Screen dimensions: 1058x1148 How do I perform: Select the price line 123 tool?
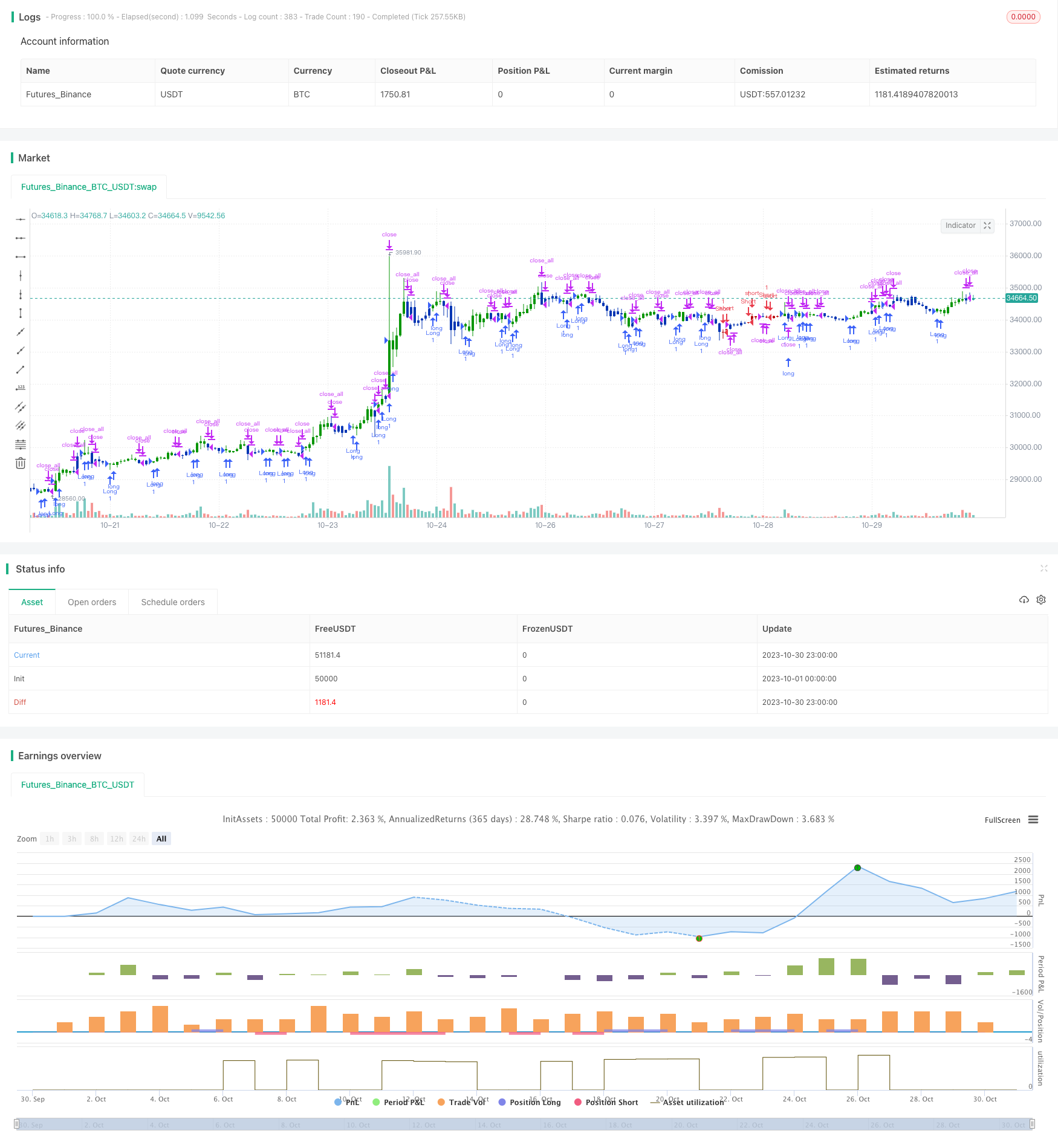(21, 388)
